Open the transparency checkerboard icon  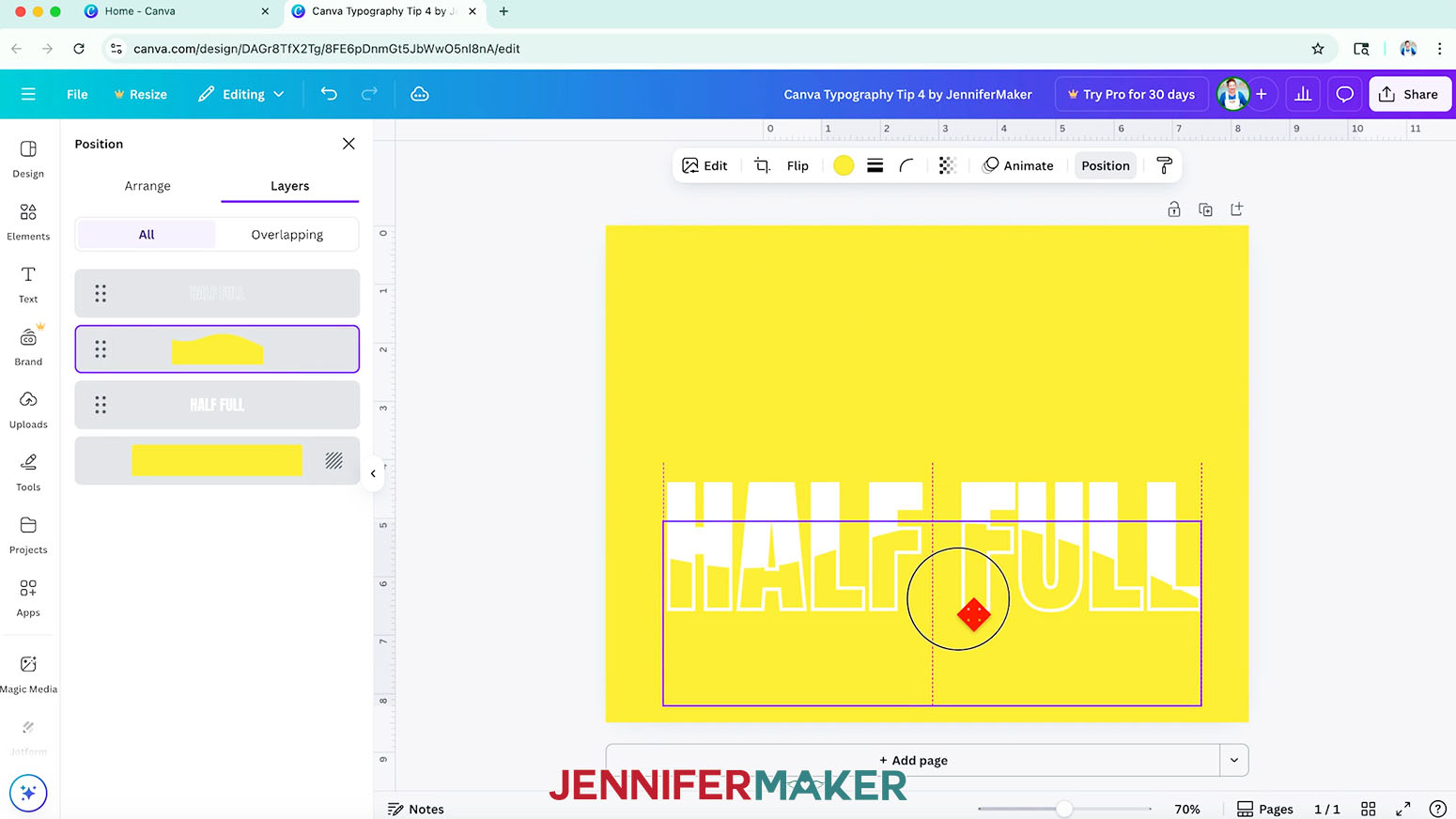[947, 165]
